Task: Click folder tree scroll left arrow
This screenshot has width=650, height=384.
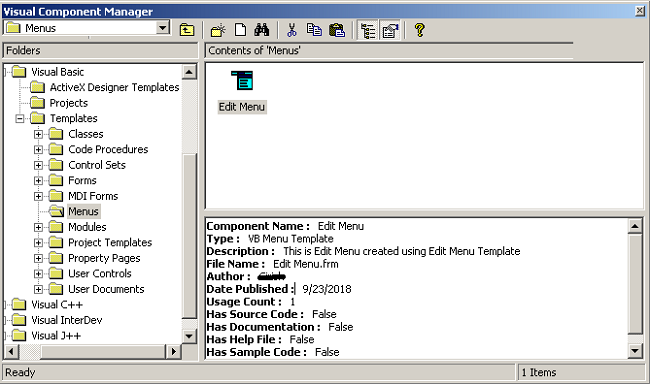Action: (x=11, y=352)
